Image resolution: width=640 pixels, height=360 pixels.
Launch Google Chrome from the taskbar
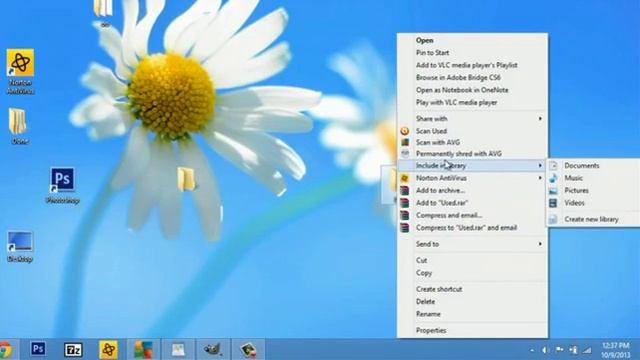click(5, 350)
